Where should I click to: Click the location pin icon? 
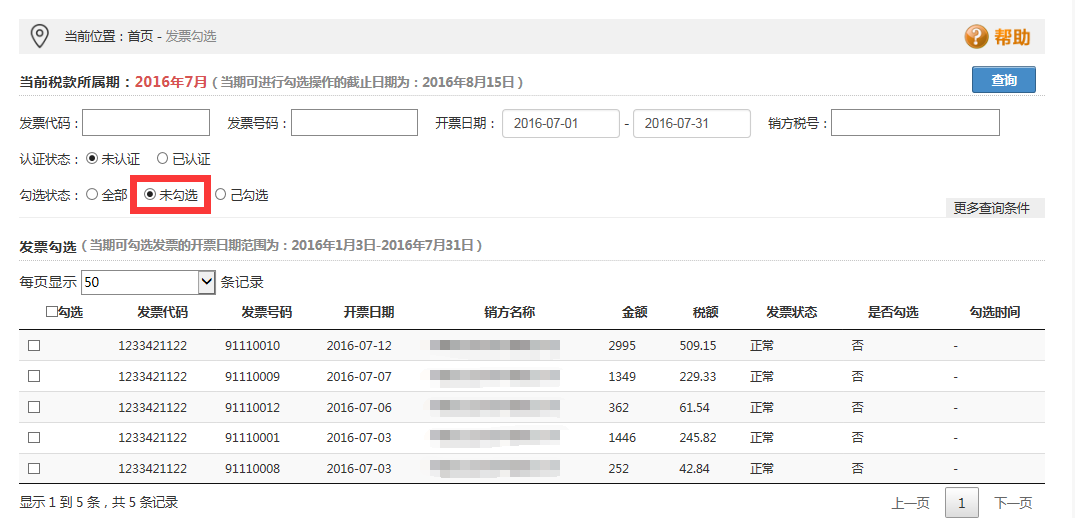coord(39,36)
